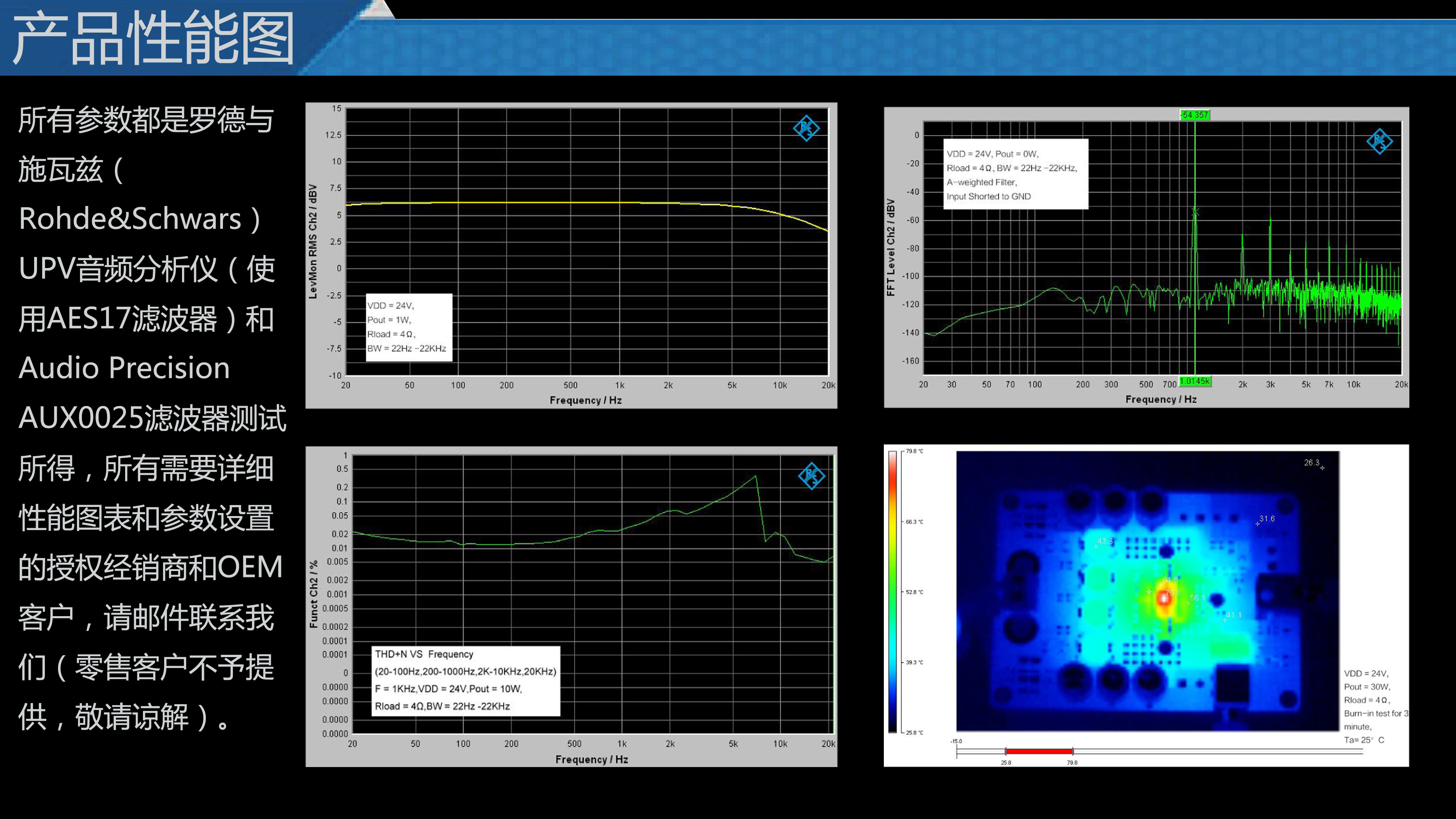
Task: Click the X cursor marker on the FFT peak
Action: 1195,212
